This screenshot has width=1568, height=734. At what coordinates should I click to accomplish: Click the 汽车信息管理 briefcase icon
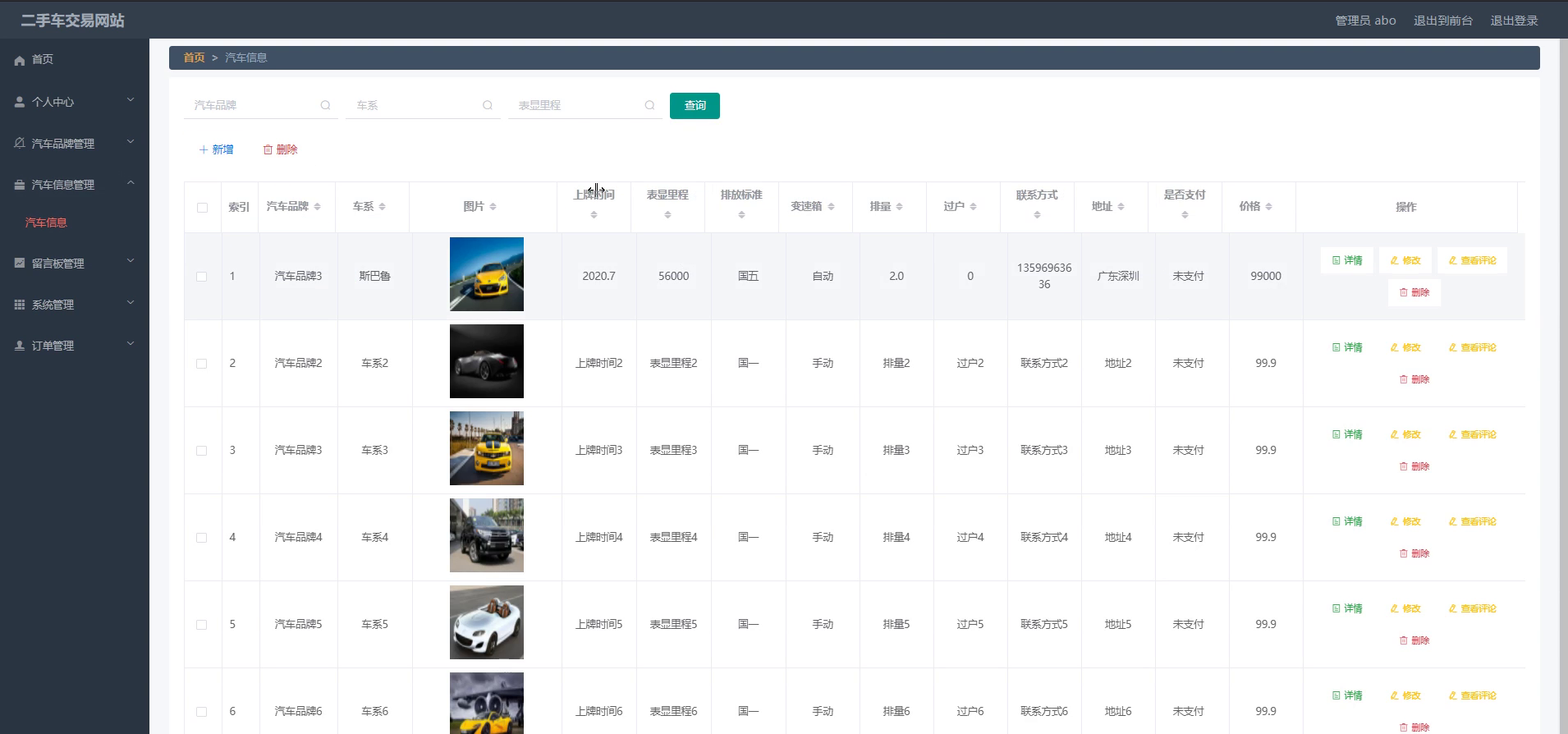point(20,185)
